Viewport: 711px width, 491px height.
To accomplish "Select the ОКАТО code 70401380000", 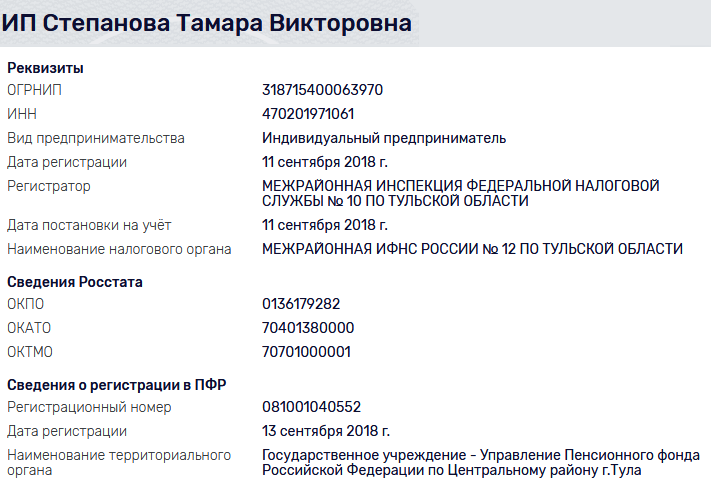I will (308, 328).
